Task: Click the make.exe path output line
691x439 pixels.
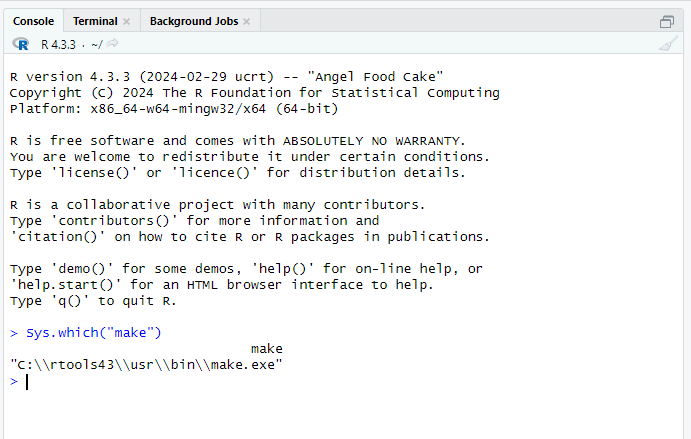Action: [146, 365]
